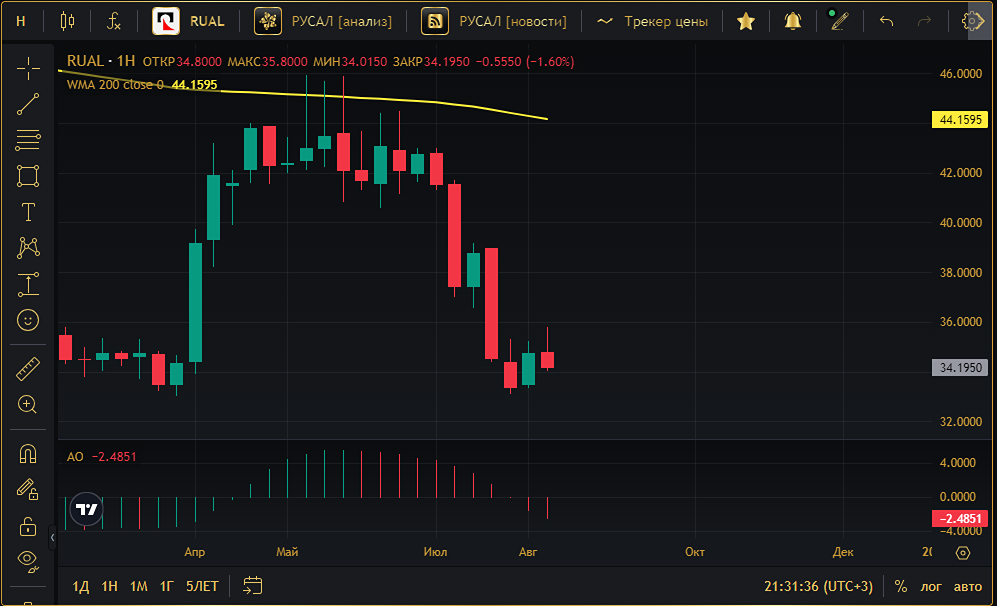Select the forecasting and measurement tool
The width and height of the screenshot is (997, 606).
[28, 284]
